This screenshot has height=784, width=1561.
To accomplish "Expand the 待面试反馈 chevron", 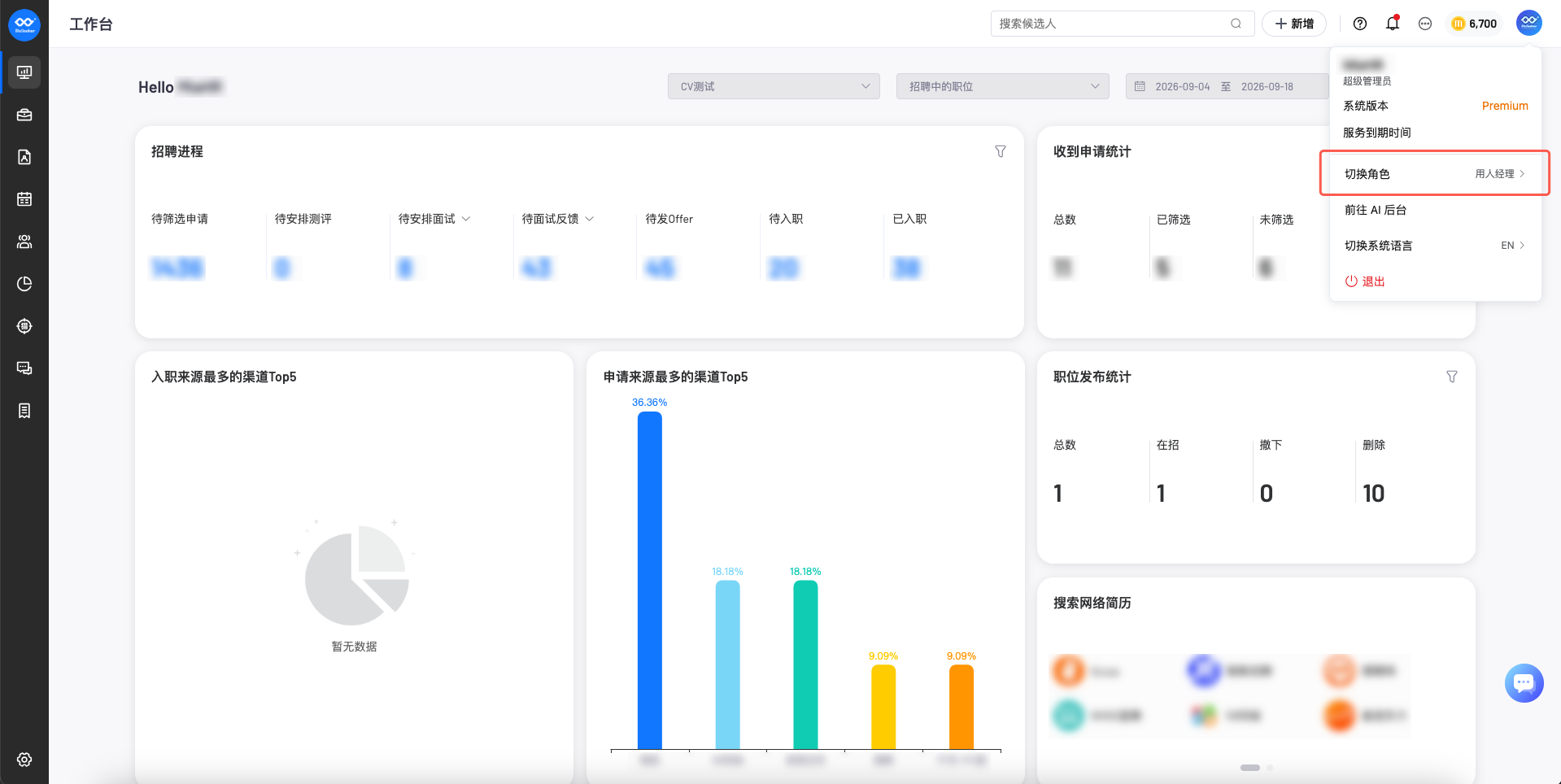I will click(590, 219).
